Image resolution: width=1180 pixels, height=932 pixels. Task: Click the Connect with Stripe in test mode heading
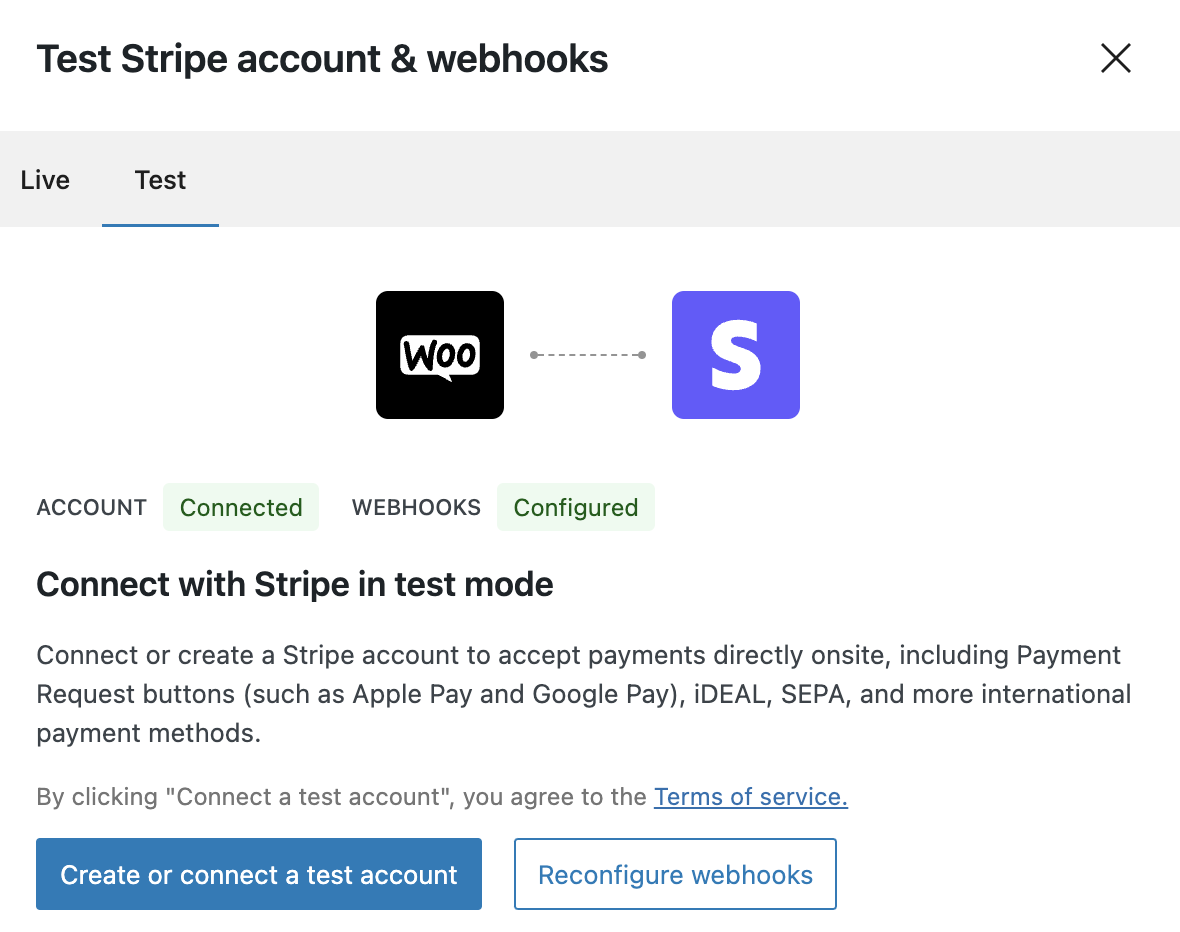click(295, 584)
